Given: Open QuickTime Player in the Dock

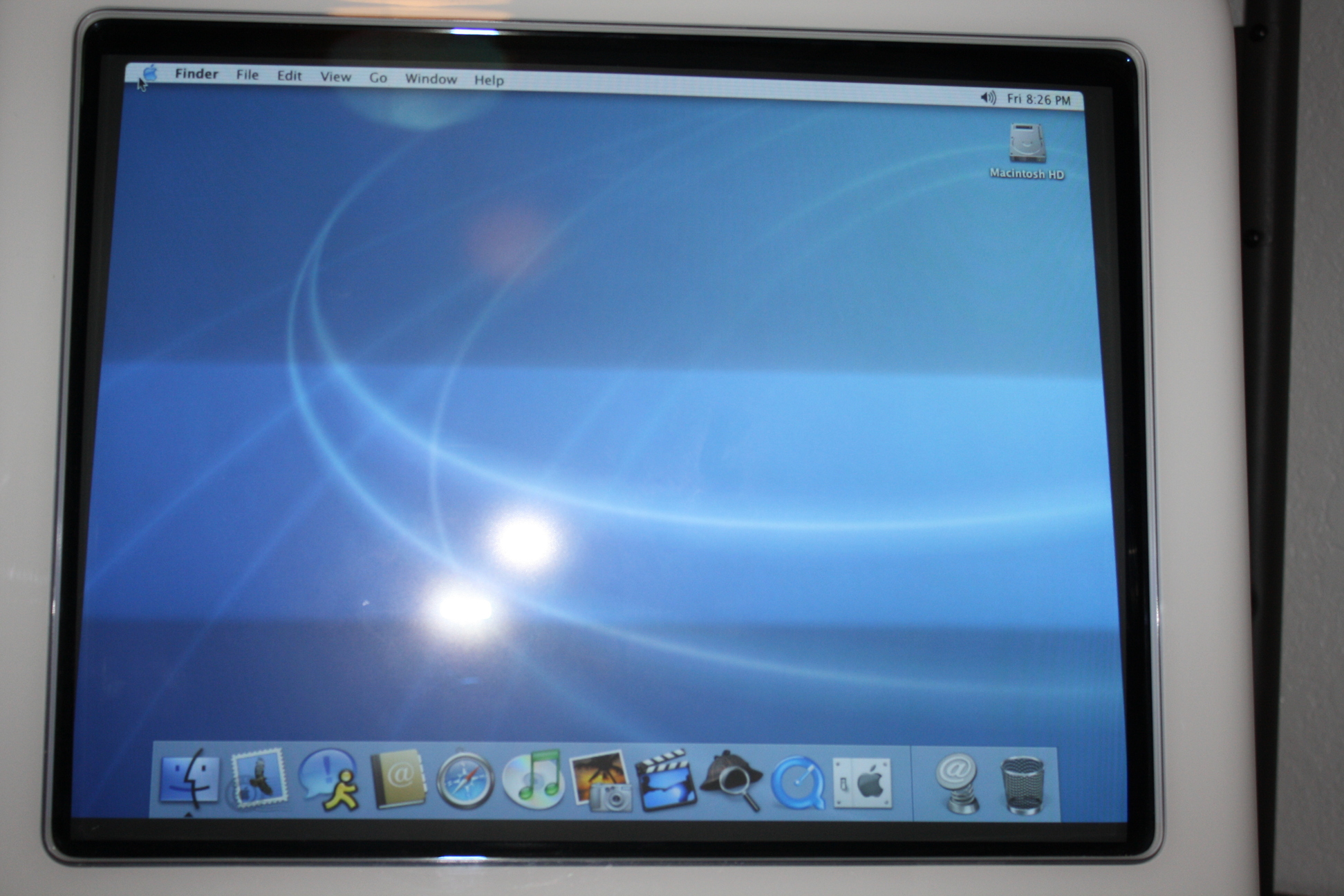Looking at the screenshot, I should [x=798, y=783].
